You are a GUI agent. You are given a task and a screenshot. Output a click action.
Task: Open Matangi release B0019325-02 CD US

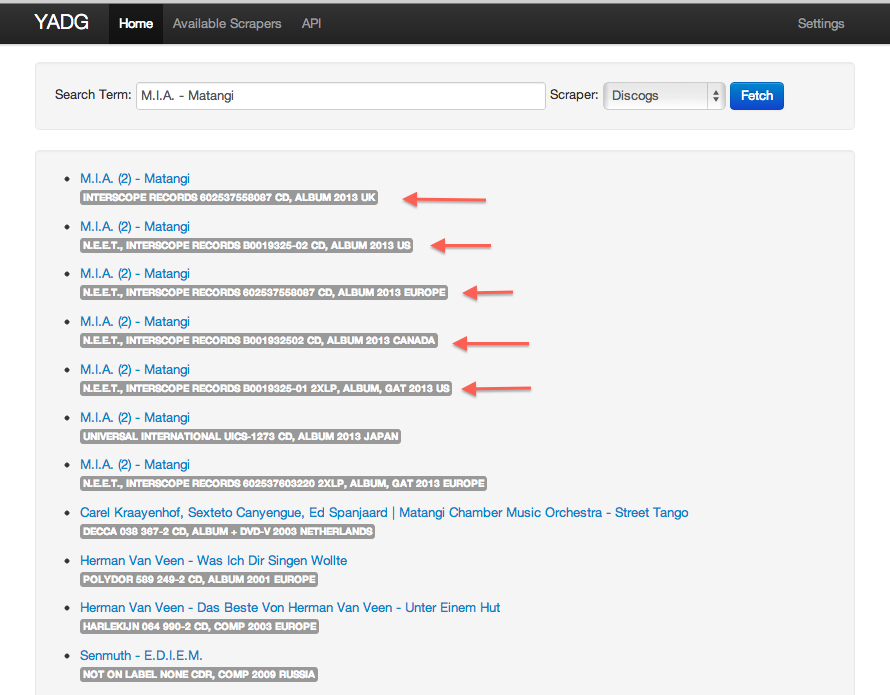tap(135, 227)
